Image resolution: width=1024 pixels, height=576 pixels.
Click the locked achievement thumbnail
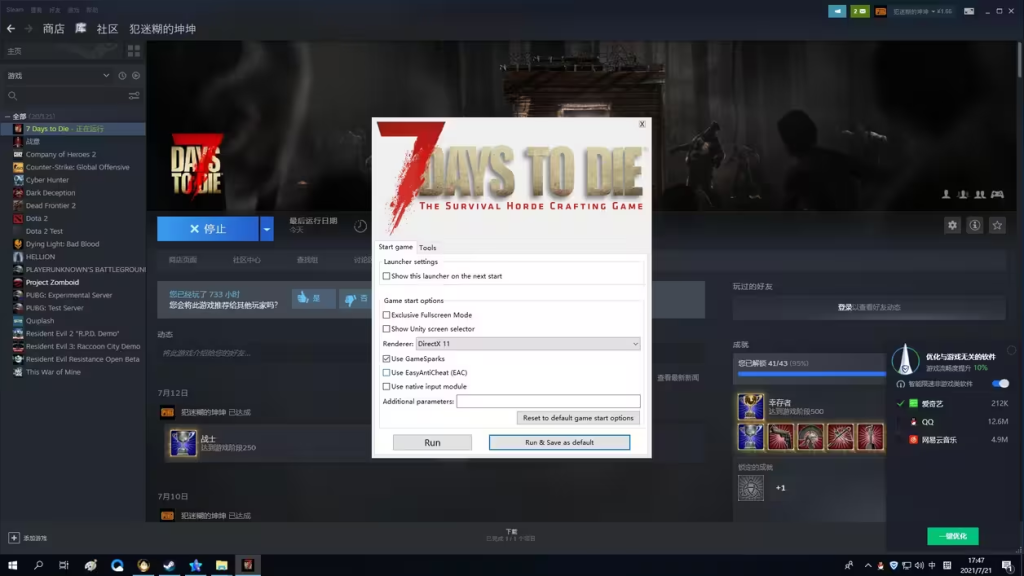[750, 488]
